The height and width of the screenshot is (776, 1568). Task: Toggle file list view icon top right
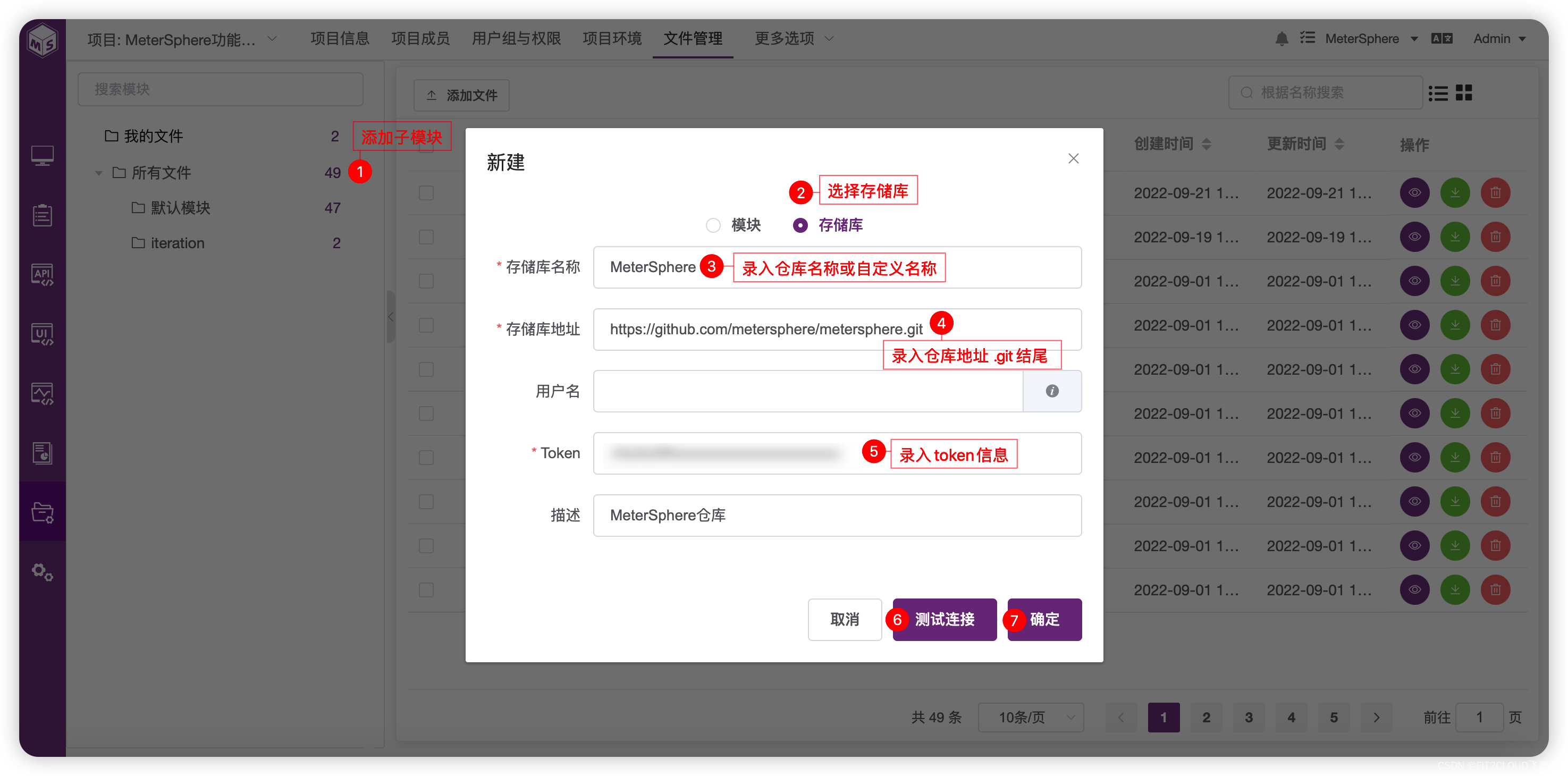(x=1438, y=94)
